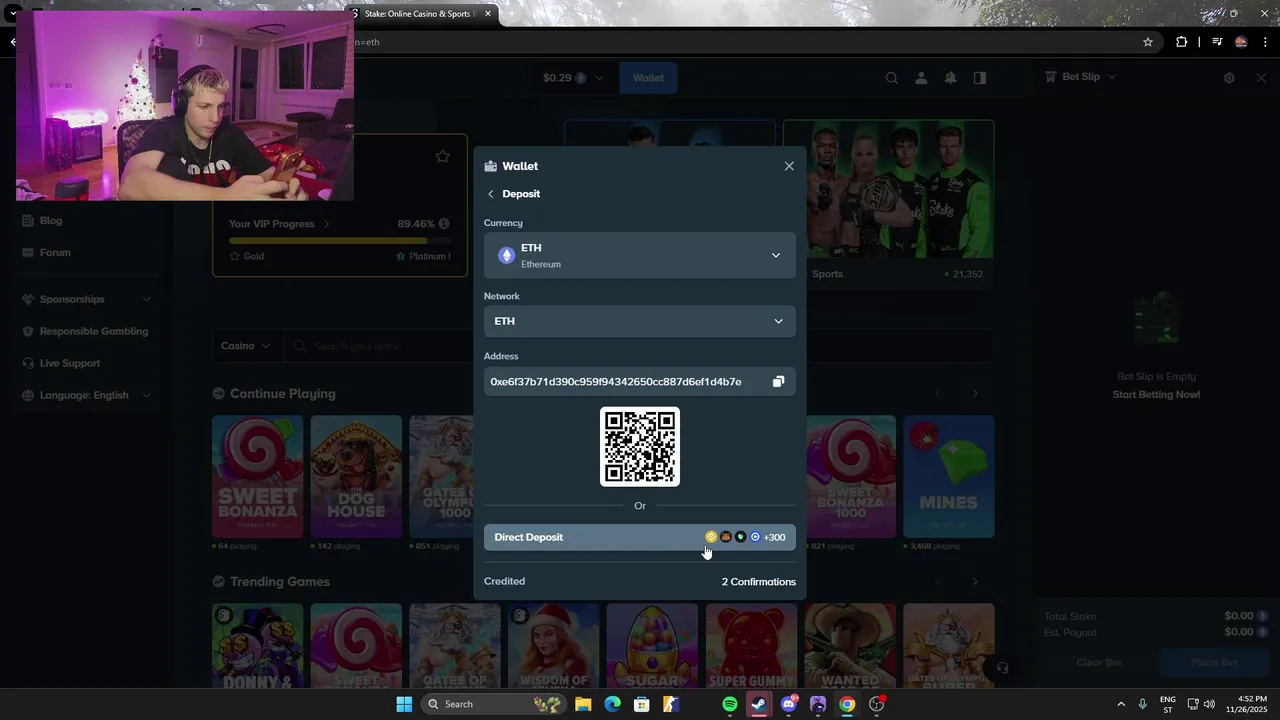Open Microsoft Edge from taskbar
This screenshot has height=720, width=1280.
click(612, 704)
